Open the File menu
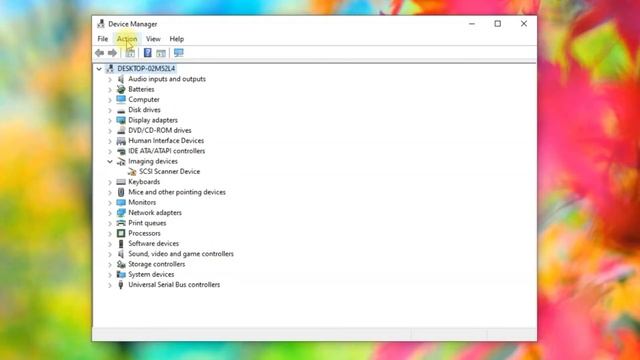The width and height of the screenshot is (640, 360). click(x=103, y=39)
